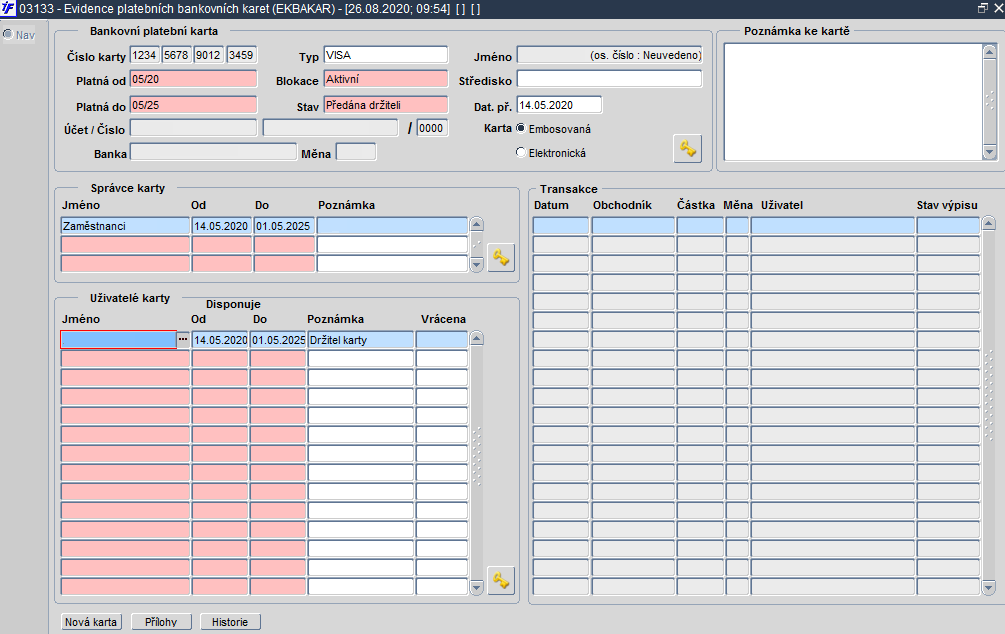Click Správce karty Od date 14.05.2020

click(x=221, y=226)
